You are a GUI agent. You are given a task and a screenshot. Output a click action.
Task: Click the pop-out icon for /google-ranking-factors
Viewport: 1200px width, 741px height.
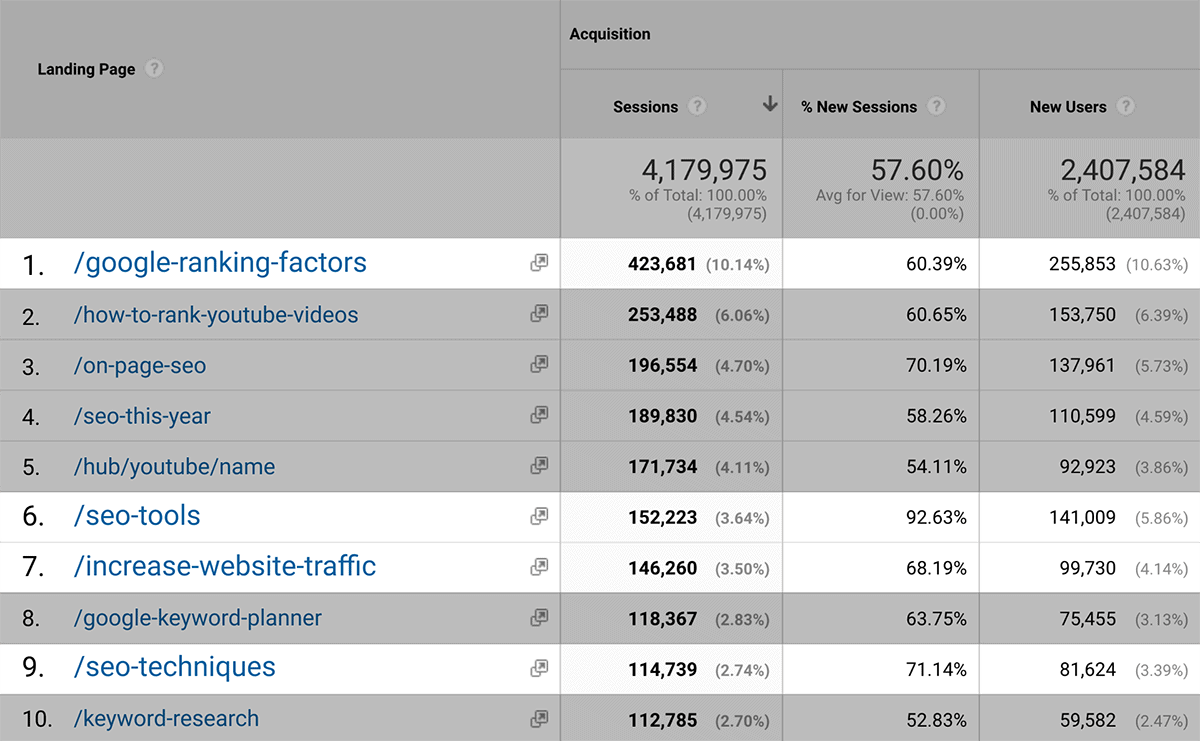[539, 262]
